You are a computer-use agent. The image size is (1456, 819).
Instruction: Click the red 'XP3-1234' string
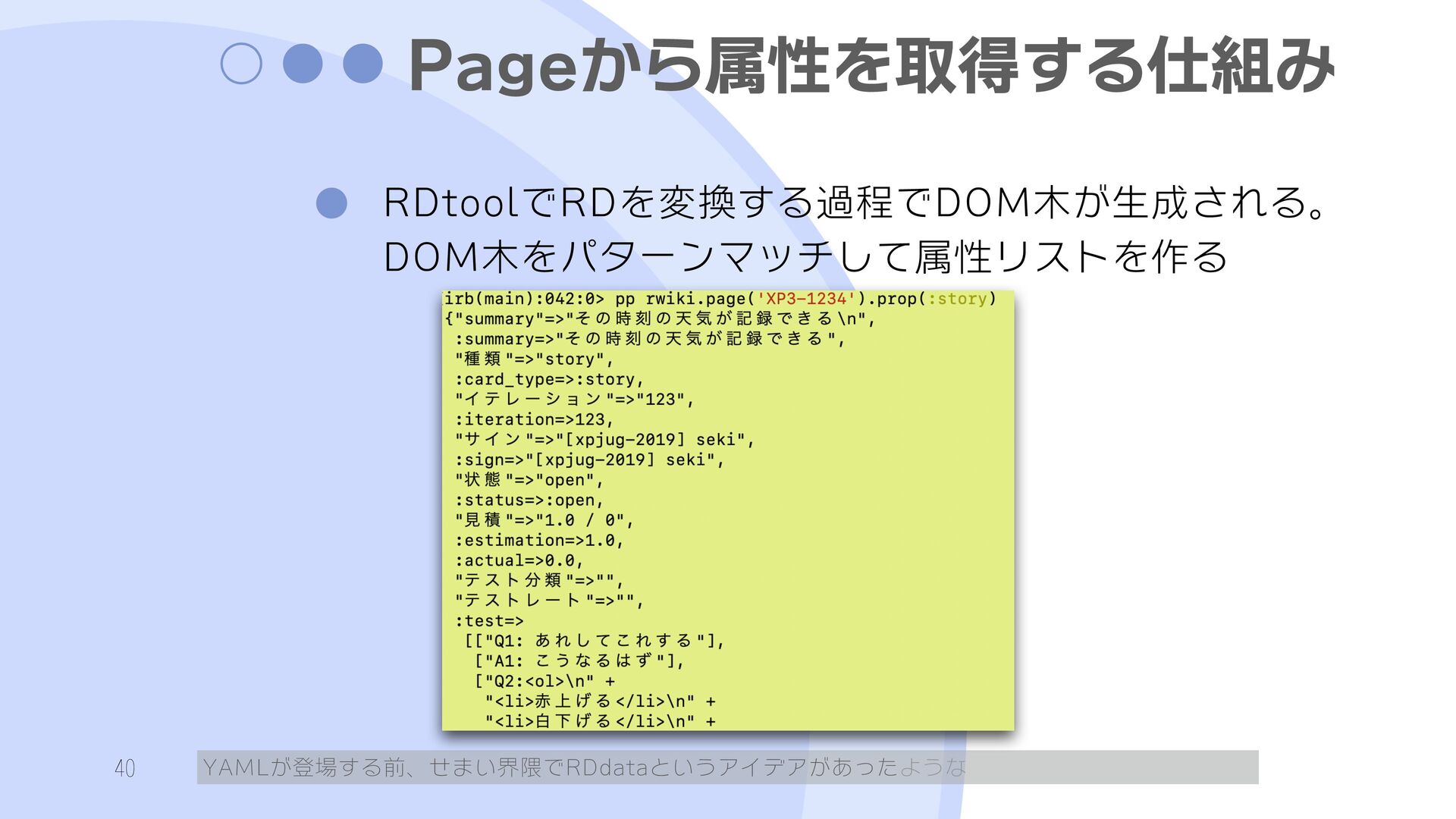(806, 299)
